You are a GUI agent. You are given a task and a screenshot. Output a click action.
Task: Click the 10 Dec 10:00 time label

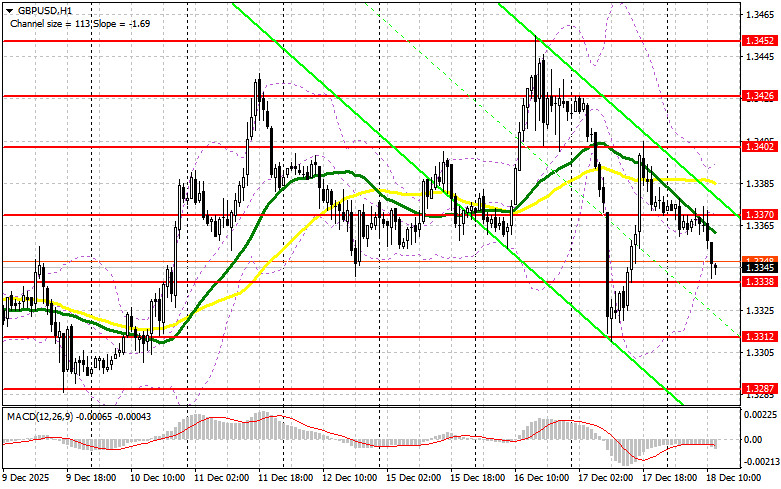click(158, 478)
